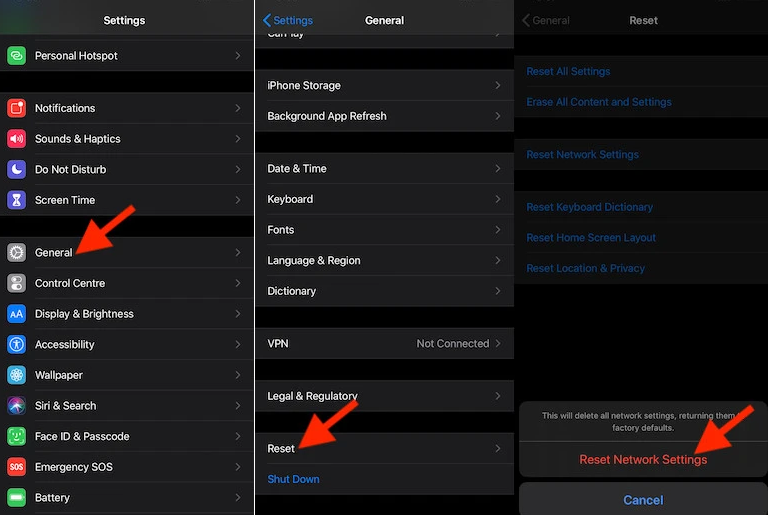The image size is (768, 515).
Task: Tap the Siri & Search icon
Action: point(16,406)
